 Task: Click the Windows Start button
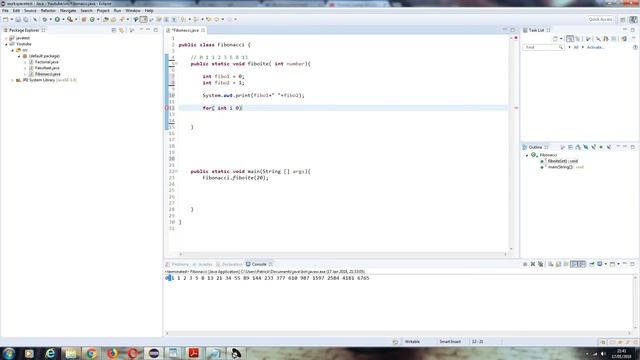tap(9, 353)
